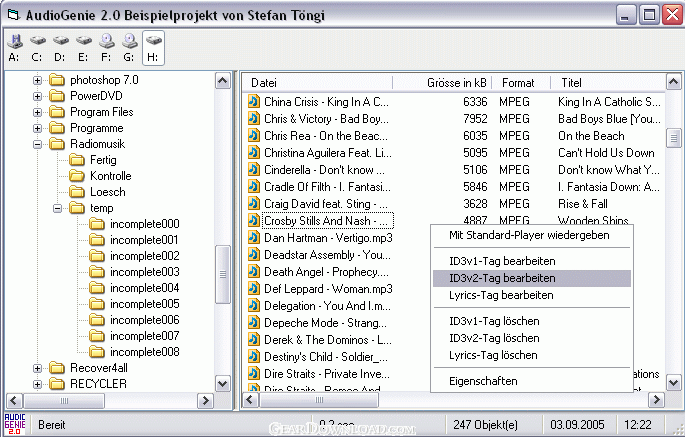This screenshot has height=437, width=685.
Task: Click file list scroll down arrow
Action: click(673, 382)
